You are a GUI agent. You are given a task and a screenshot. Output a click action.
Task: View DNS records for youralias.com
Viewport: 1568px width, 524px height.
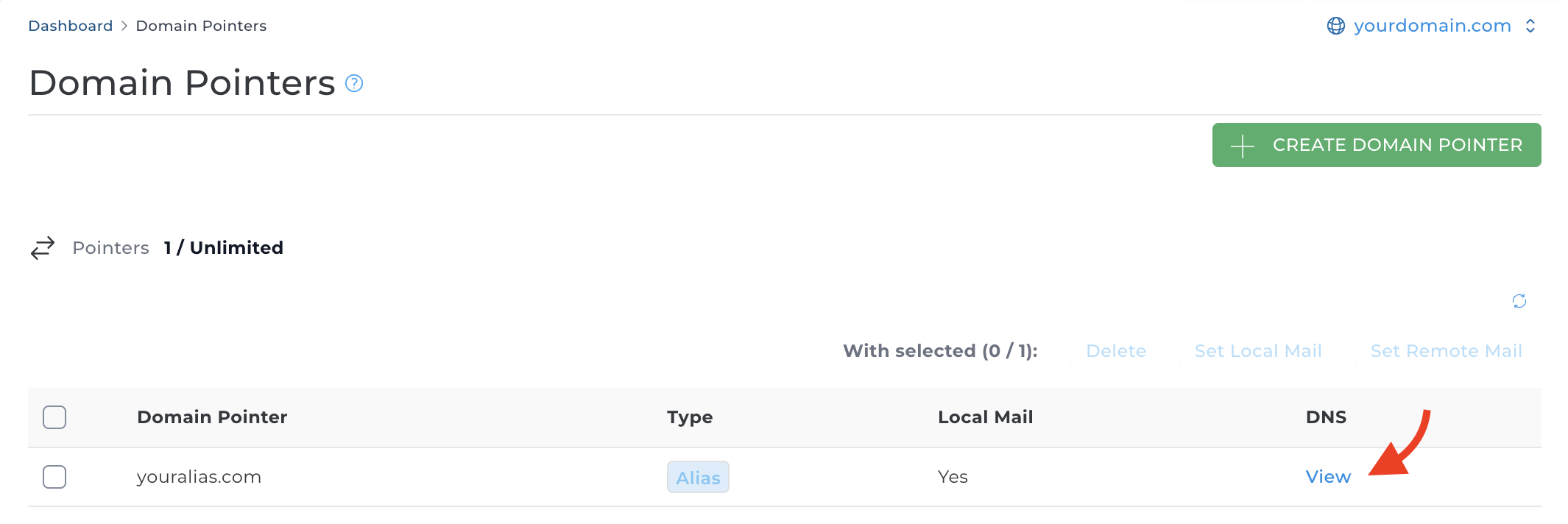click(x=1327, y=477)
